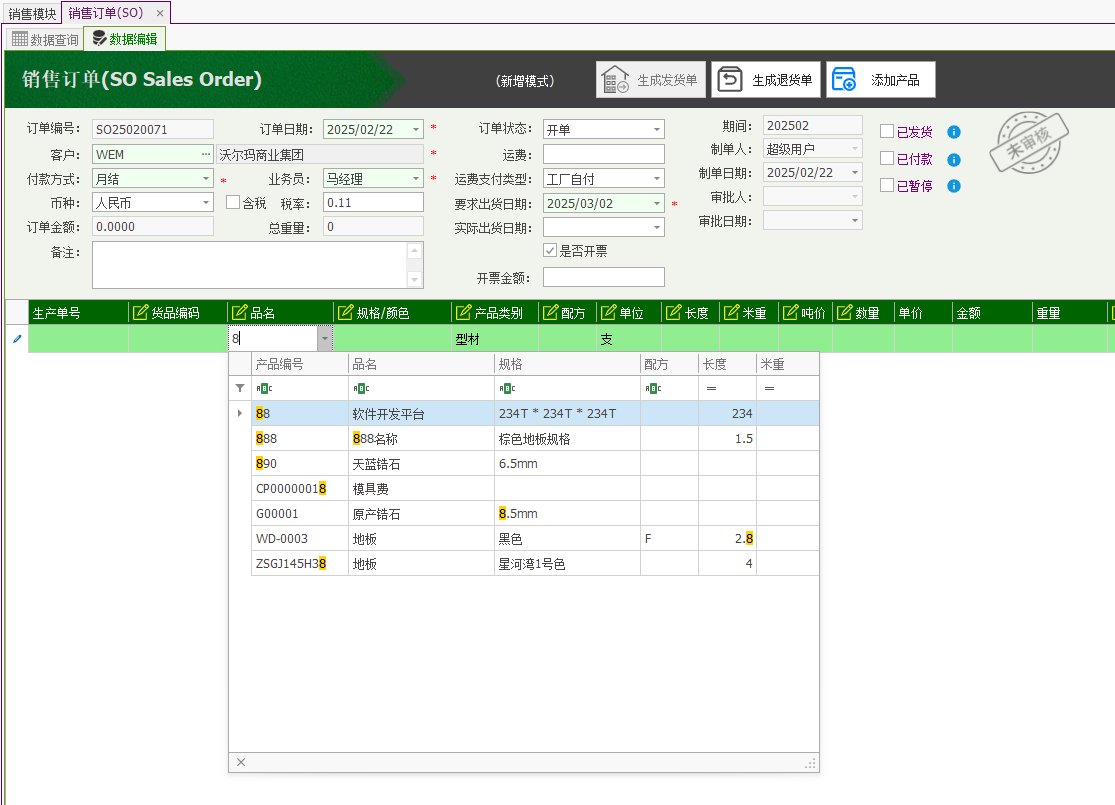Select product code ZSGJ145H38
This screenshot has width=1115, height=805.
point(291,564)
